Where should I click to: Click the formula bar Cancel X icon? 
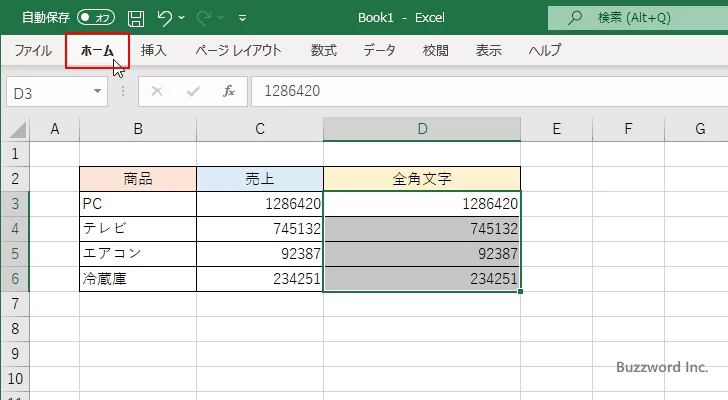click(x=157, y=91)
